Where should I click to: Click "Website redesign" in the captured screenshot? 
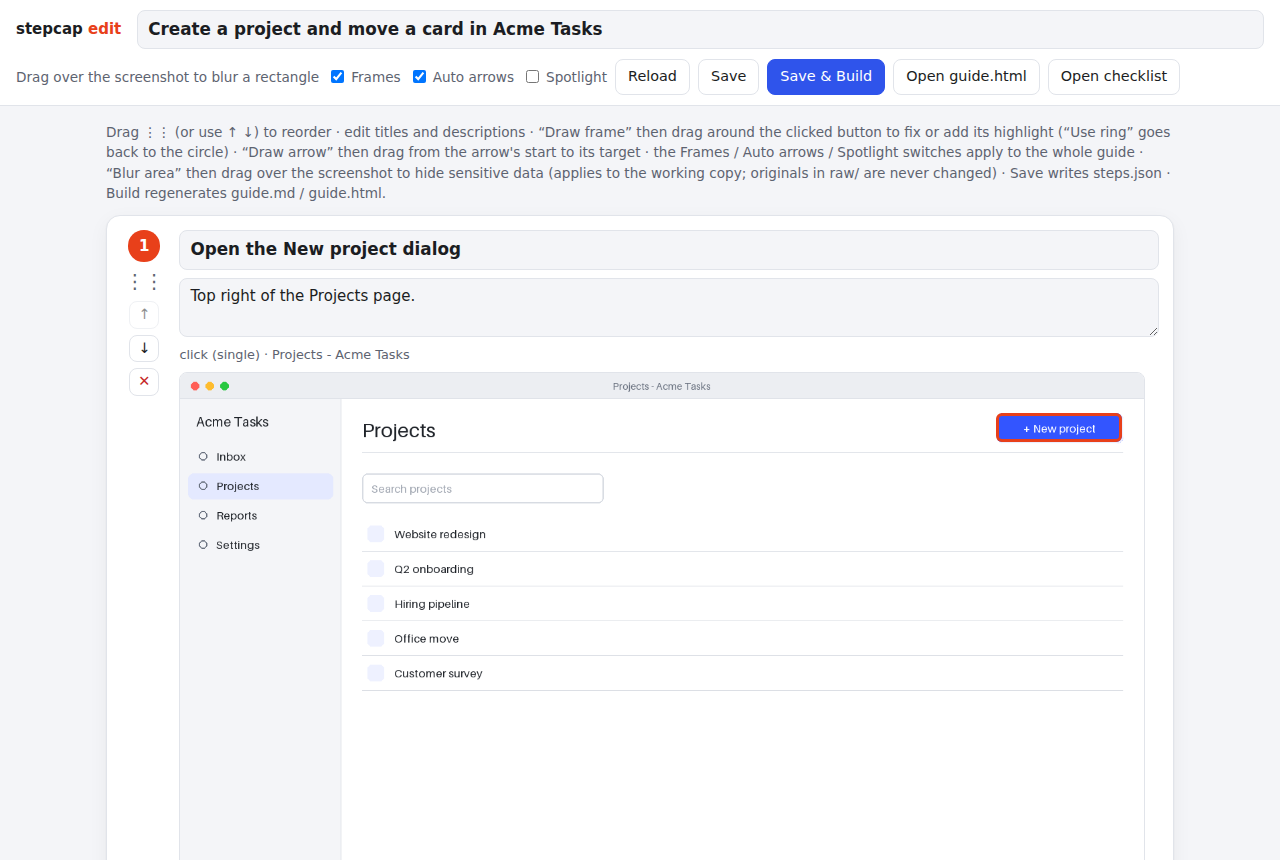[x=440, y=534]
